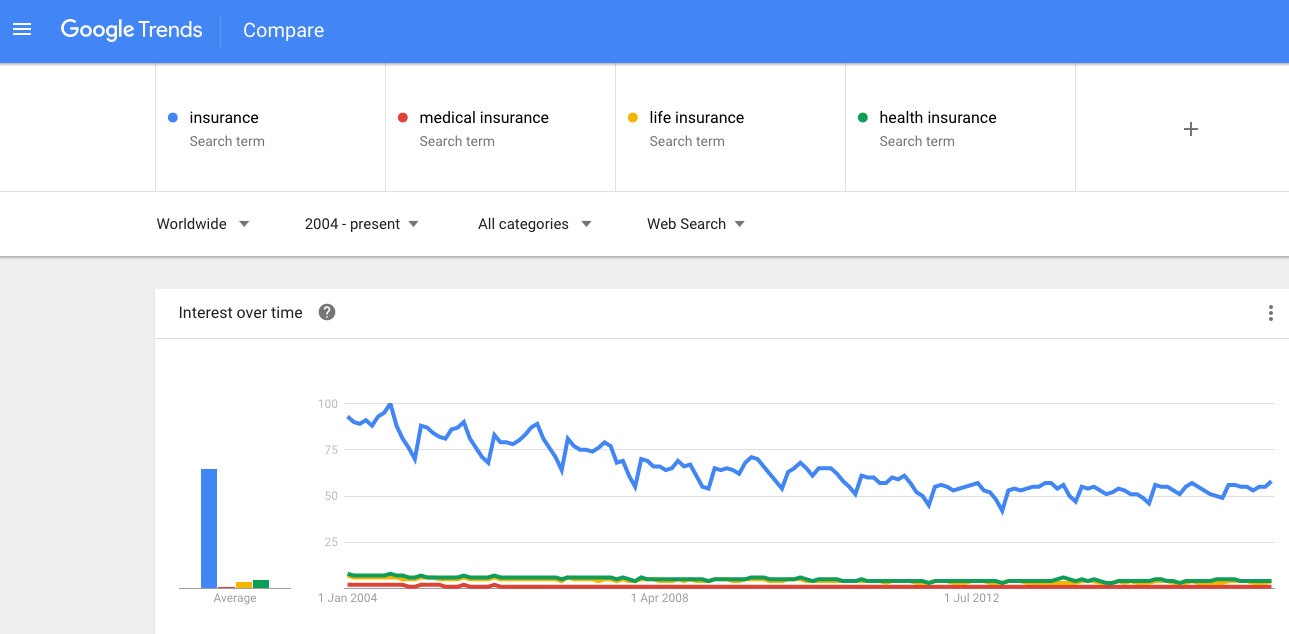Open the 2004 - present time range dropdown
The image size is (1289, 634).
click(x=362, y=224)
